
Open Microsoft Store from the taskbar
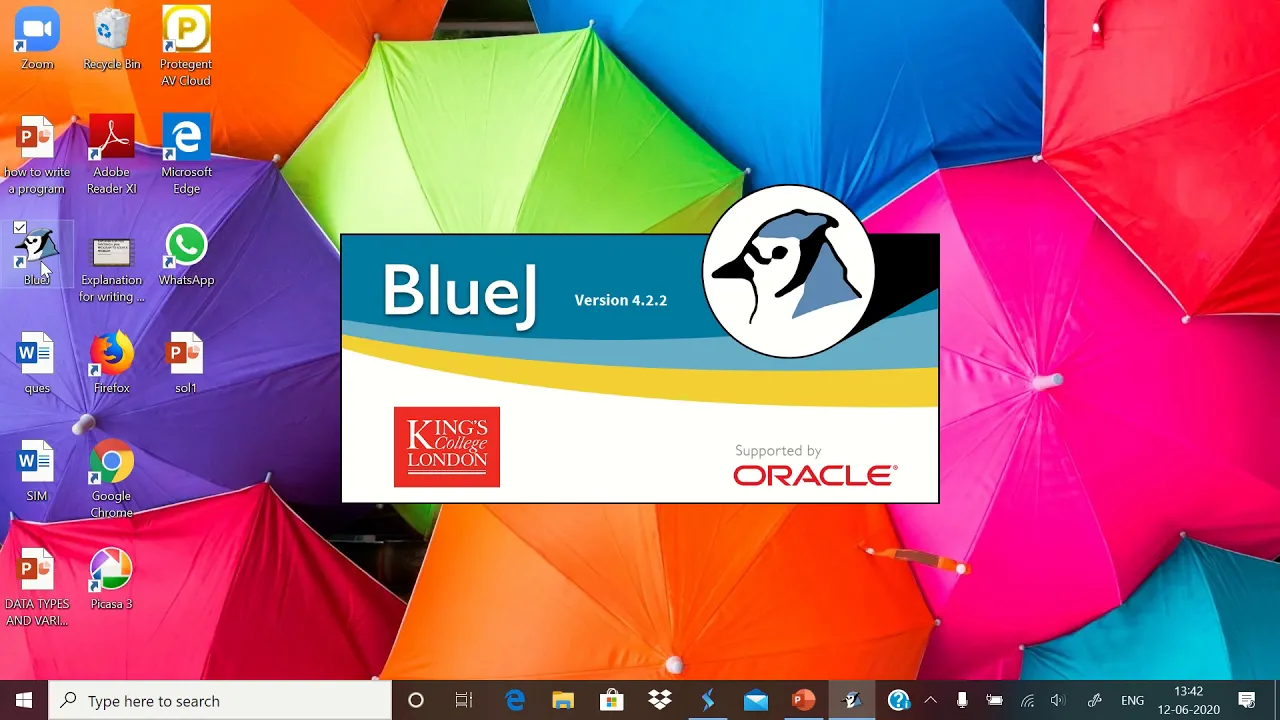coord(611,700)
